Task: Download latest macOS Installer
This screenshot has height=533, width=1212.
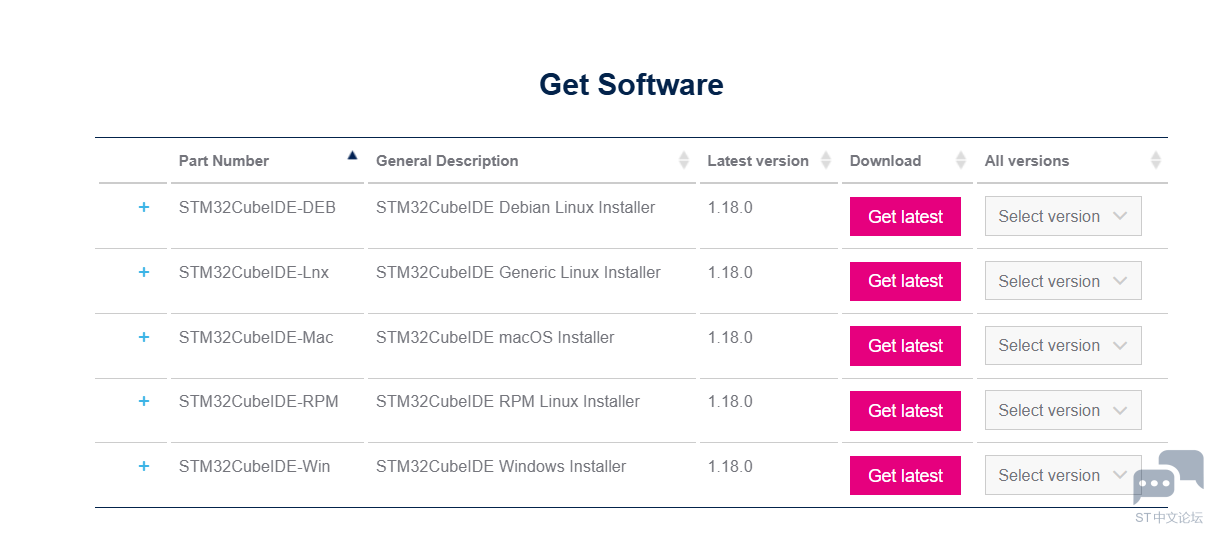Action: 905,346
